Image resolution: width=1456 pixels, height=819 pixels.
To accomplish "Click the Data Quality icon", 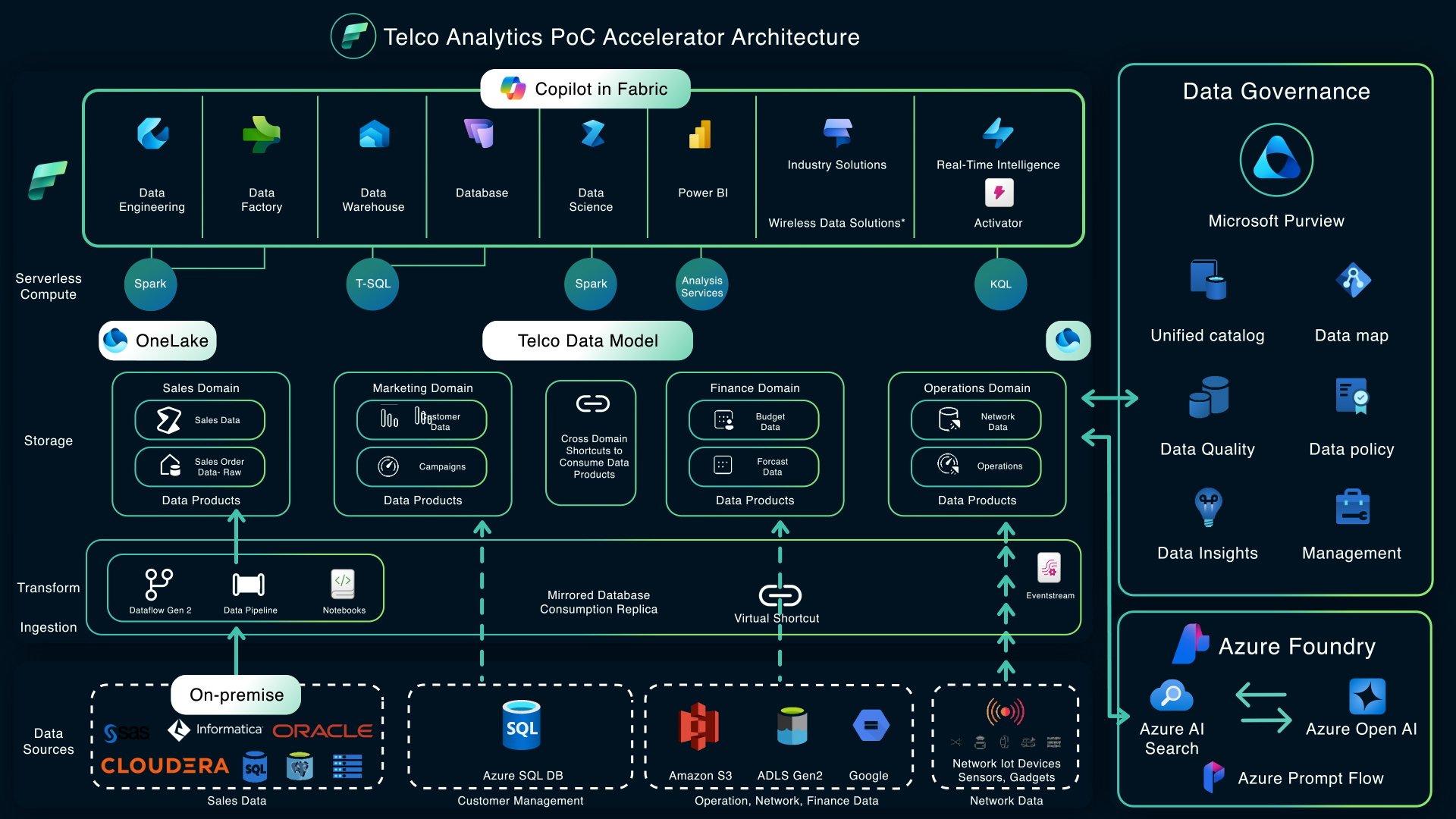I will (x=1208, y=397).
